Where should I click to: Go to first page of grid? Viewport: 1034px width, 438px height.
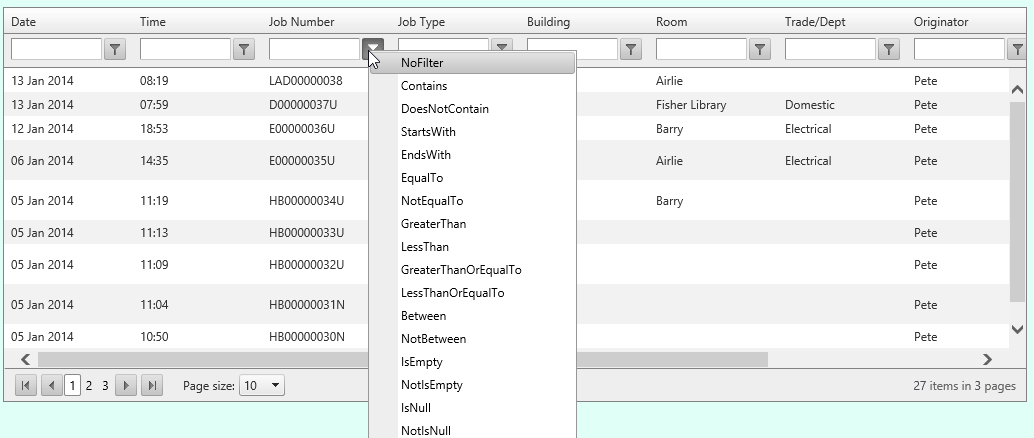25,385
